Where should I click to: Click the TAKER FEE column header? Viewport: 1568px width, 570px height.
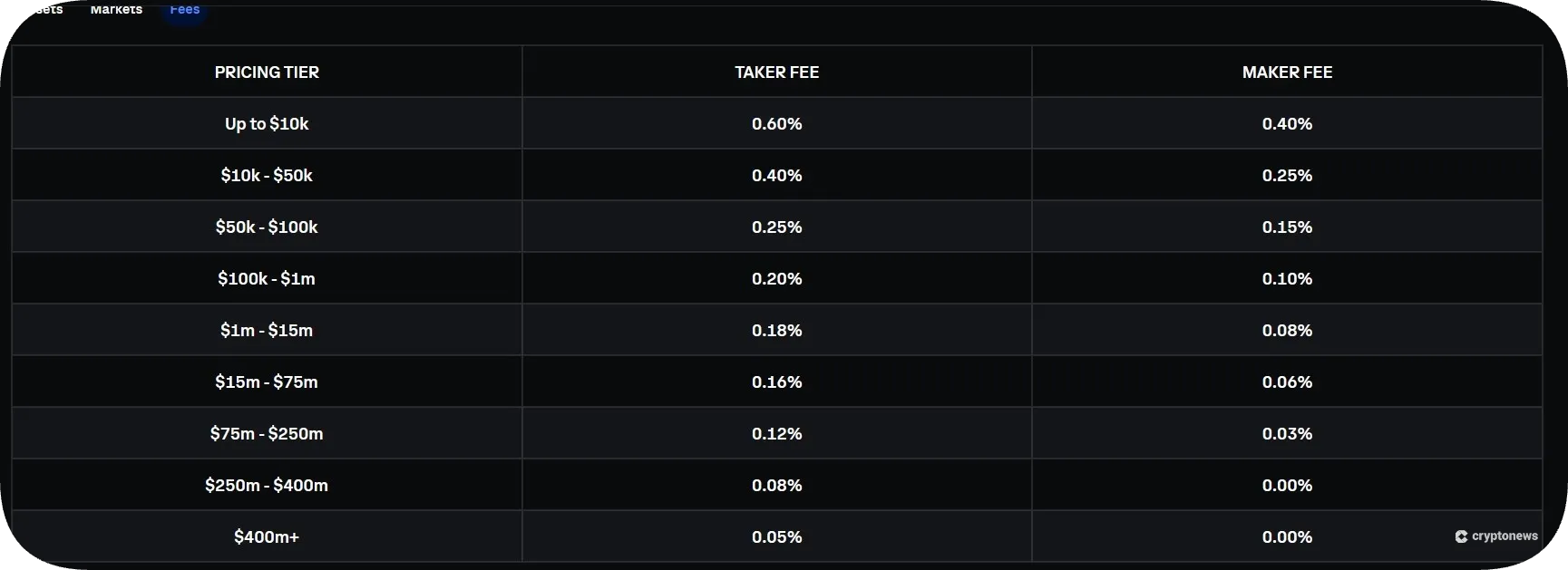tap(776, 72)
